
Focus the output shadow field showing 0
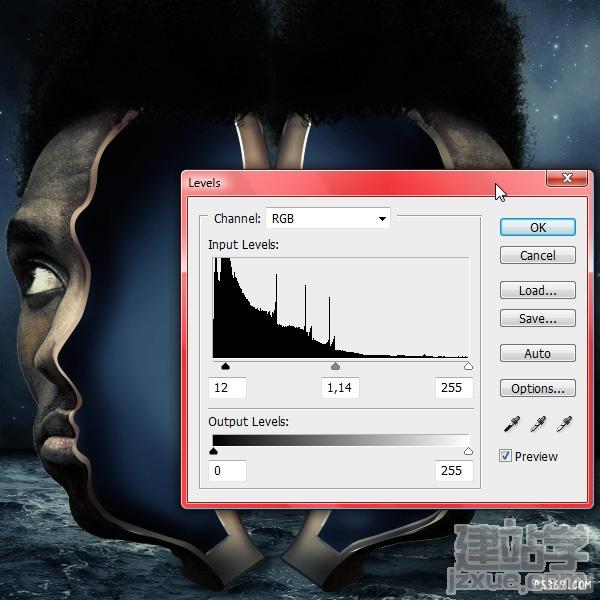(x=227, y=471)
